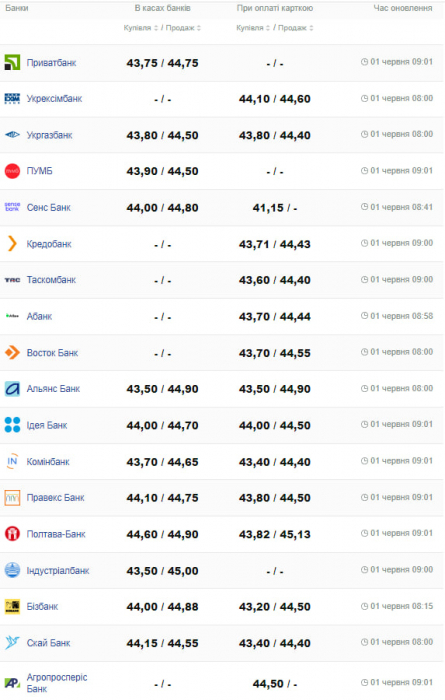Open the Укргазбанк bank link
Viewport: 445px width, 700px height.
pyautogui.click(x=49, y=135)
